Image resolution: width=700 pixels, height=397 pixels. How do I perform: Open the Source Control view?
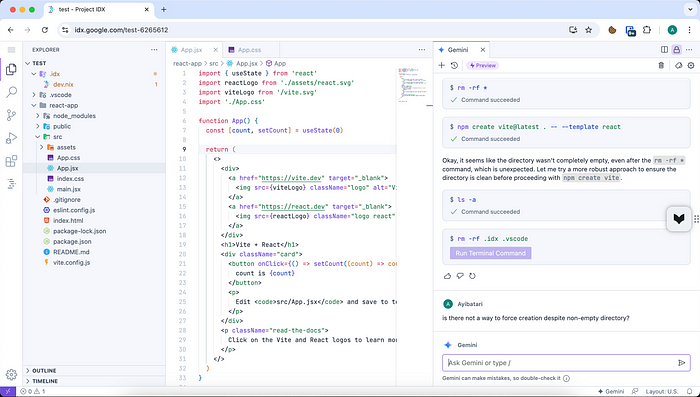coord(12,115)
